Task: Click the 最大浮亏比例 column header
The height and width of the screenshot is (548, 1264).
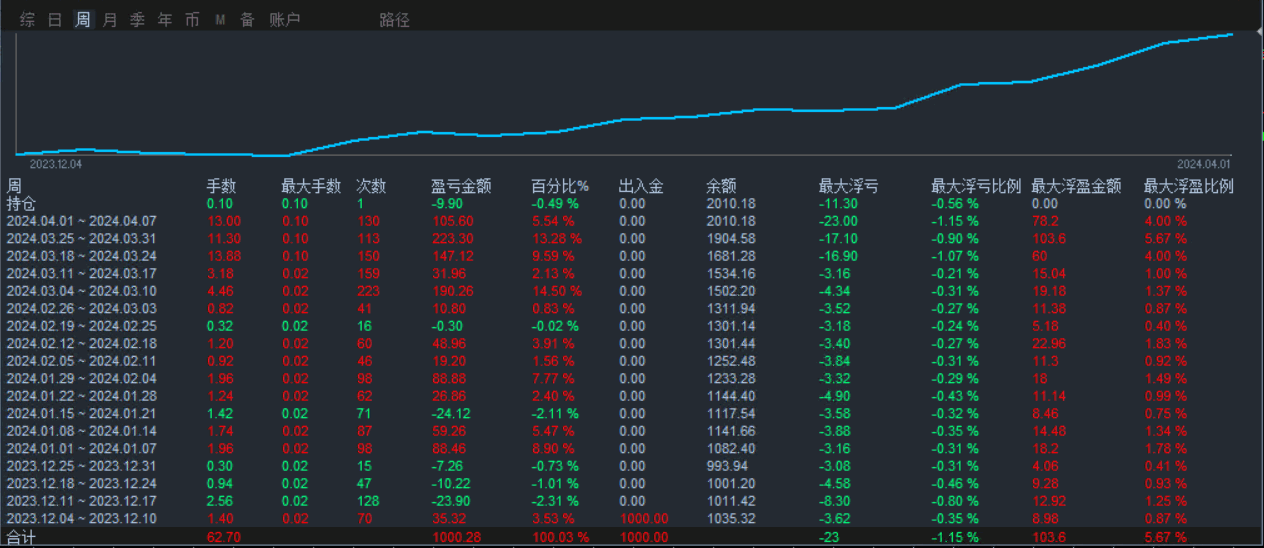Action: [976, 186]
